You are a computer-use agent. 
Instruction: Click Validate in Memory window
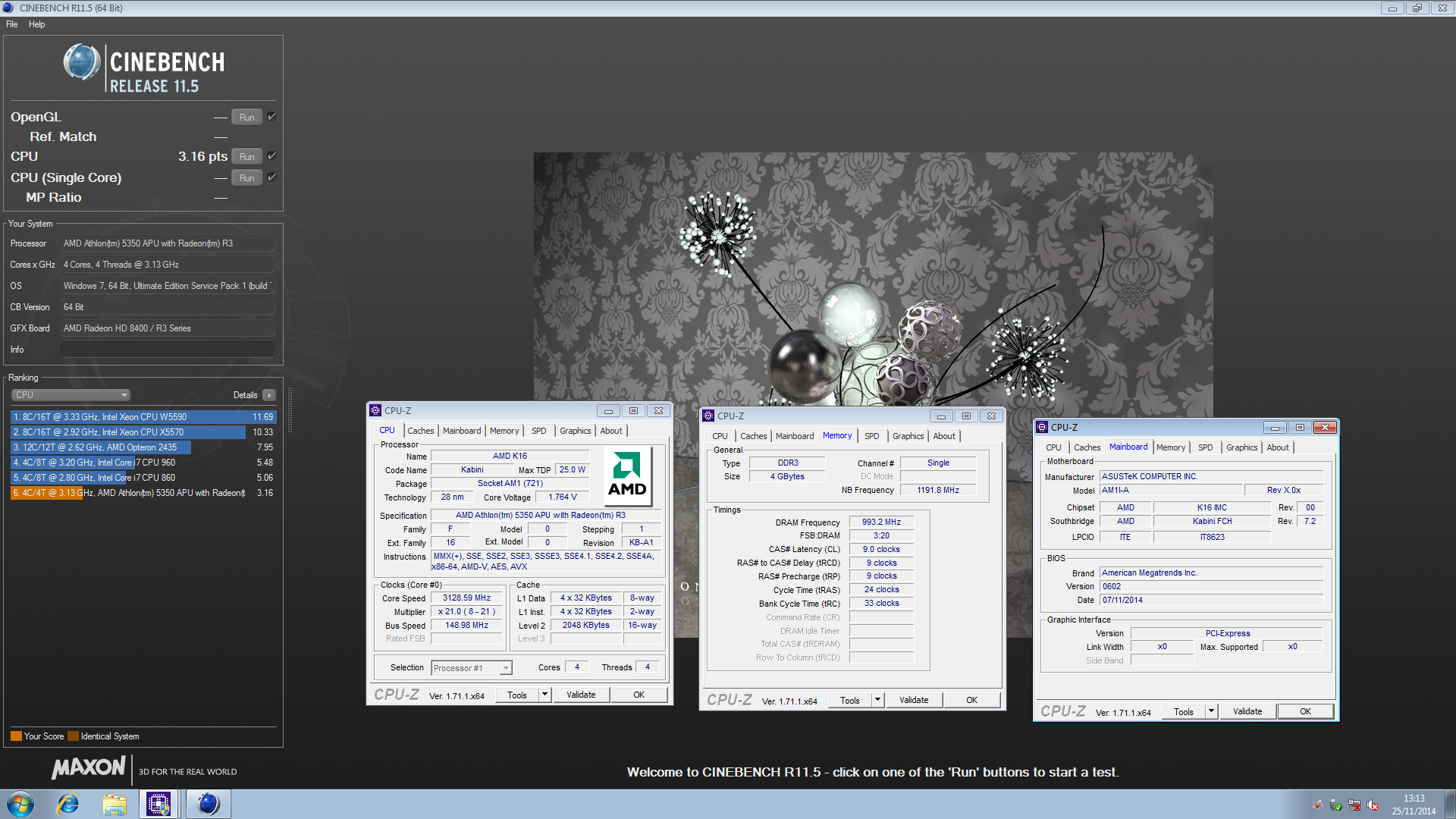coord(914,700)
